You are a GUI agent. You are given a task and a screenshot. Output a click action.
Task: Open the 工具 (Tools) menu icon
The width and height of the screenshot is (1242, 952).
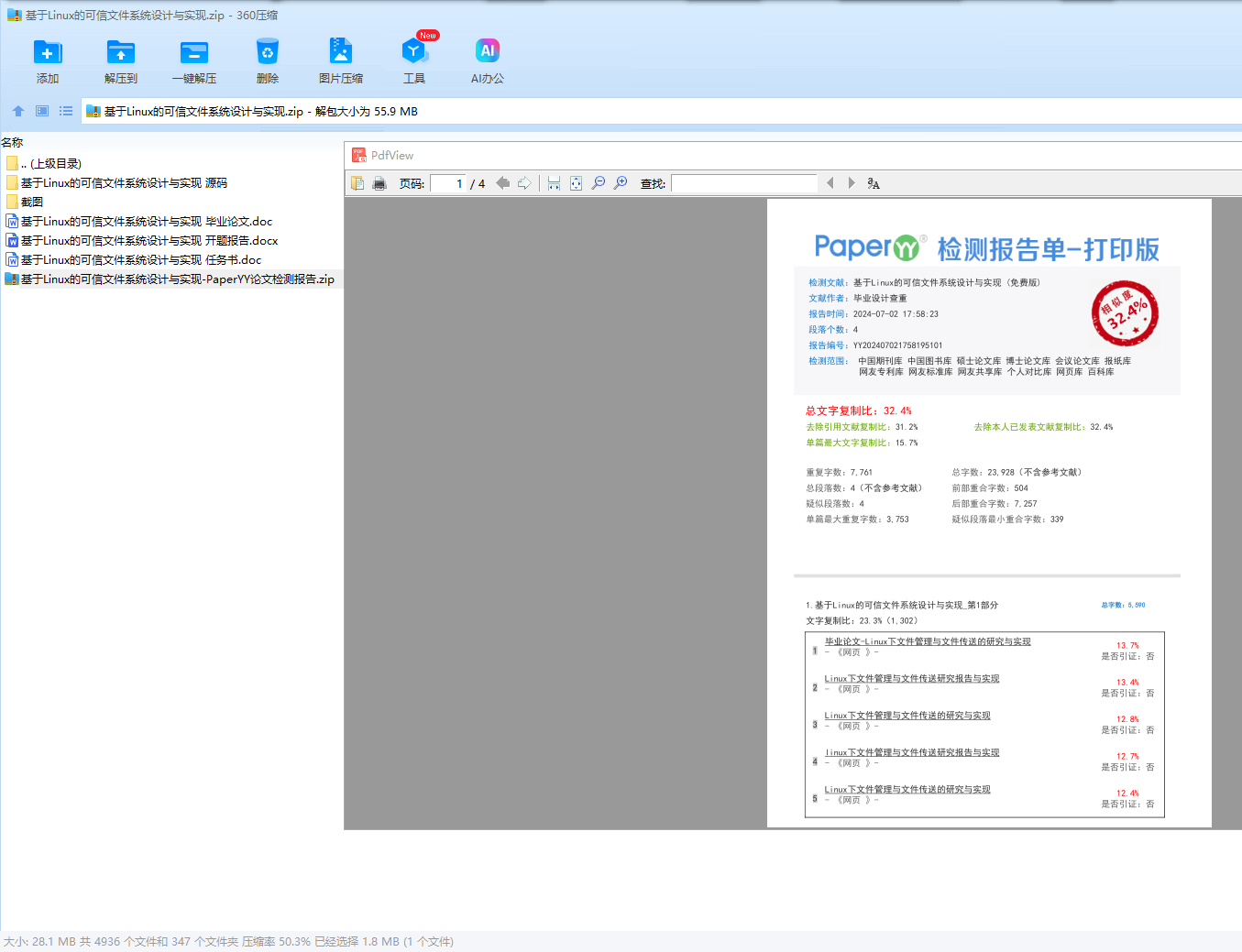(x=414, y=51)
